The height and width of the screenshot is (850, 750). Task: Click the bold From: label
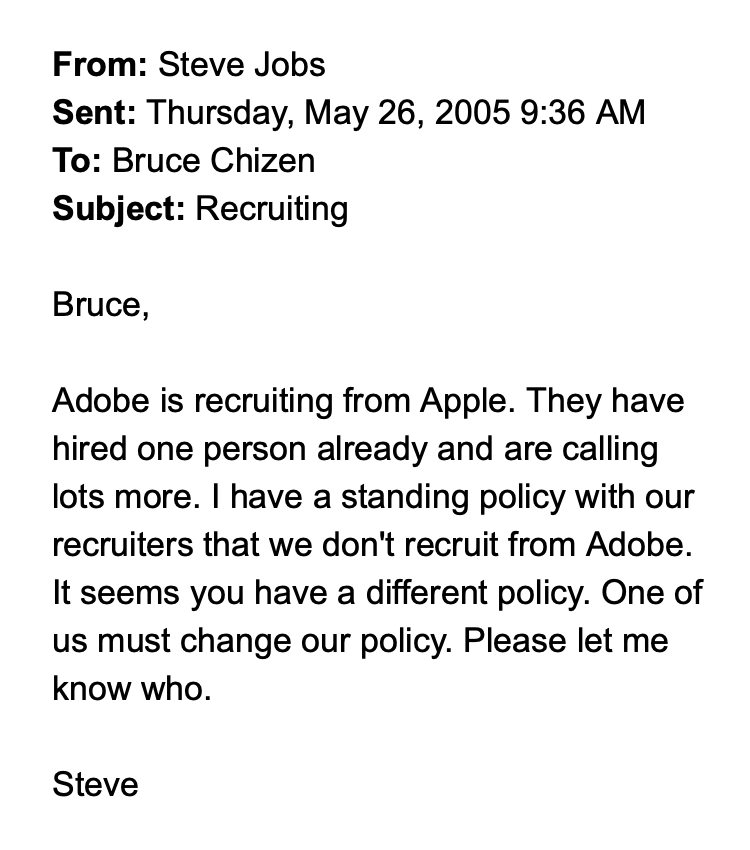pos(100,65)
